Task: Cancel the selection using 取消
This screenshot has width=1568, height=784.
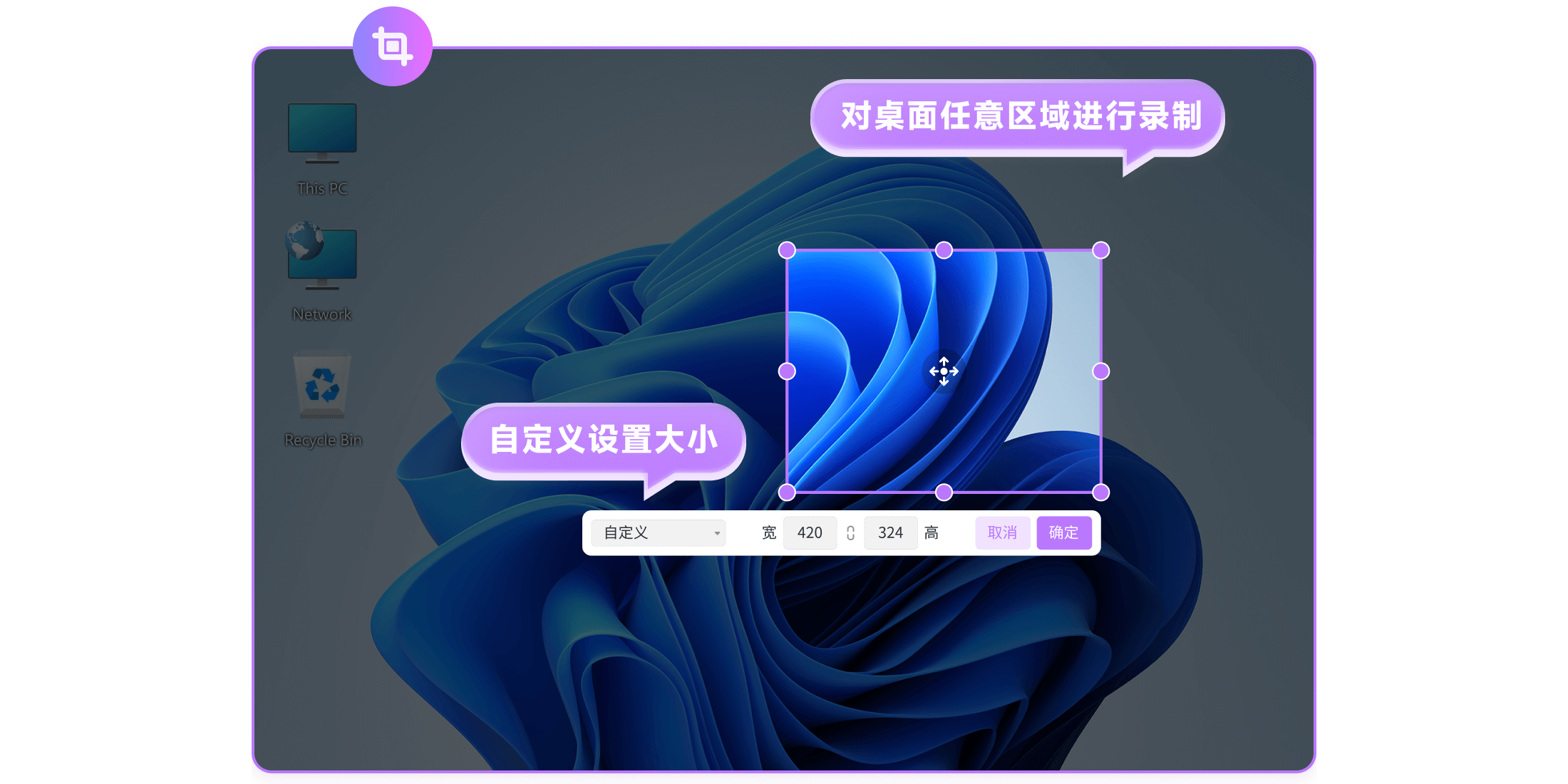Action: [1002, 532]
